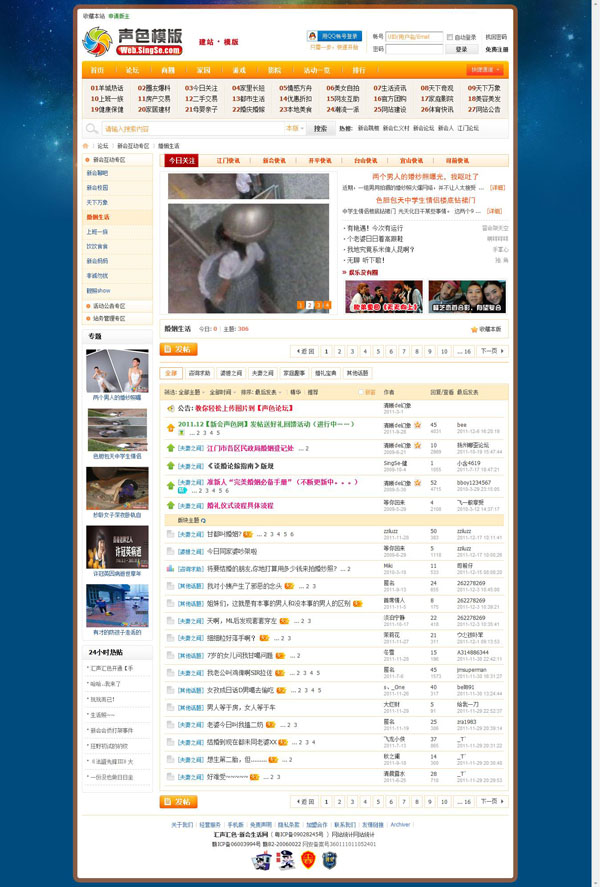Image resolution: width=600 pixels, height=887 pixels.
Task: Open the 本版 search scope dropdown
Action: (x=295, y=128)
